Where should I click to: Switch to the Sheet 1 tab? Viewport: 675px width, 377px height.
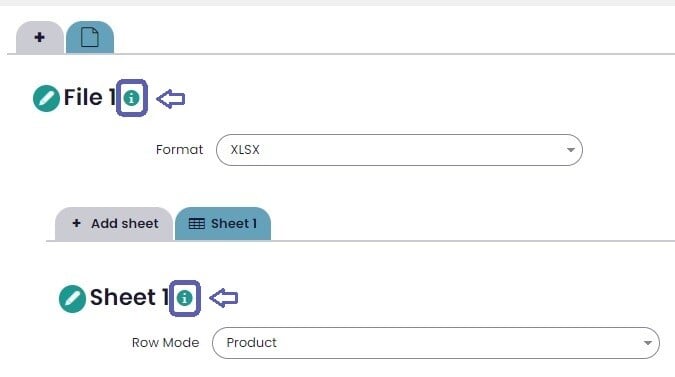(x=223, y=224)
